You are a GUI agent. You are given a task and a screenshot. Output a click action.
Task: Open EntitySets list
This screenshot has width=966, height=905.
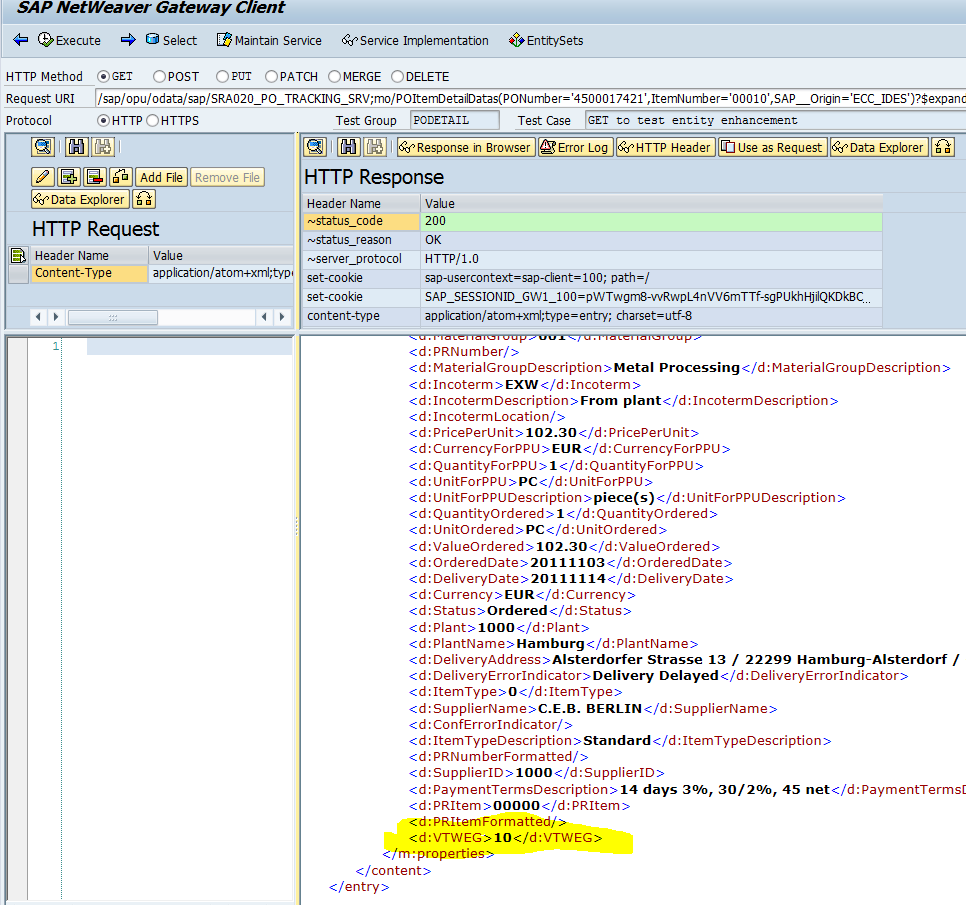[546, 40]
